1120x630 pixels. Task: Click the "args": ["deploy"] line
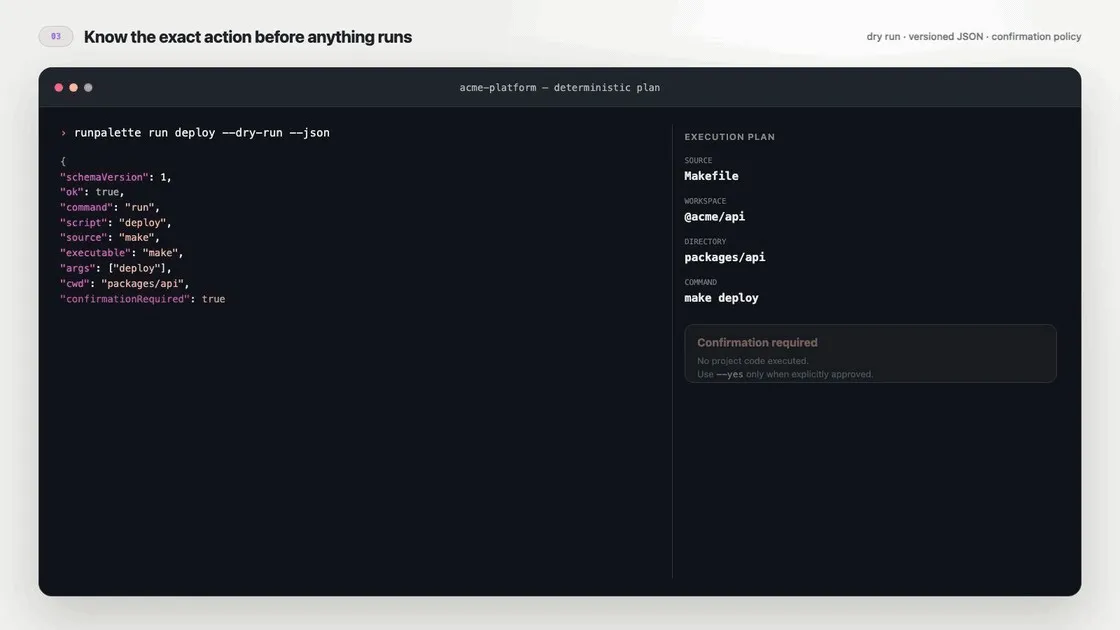[x=116, y=269]
